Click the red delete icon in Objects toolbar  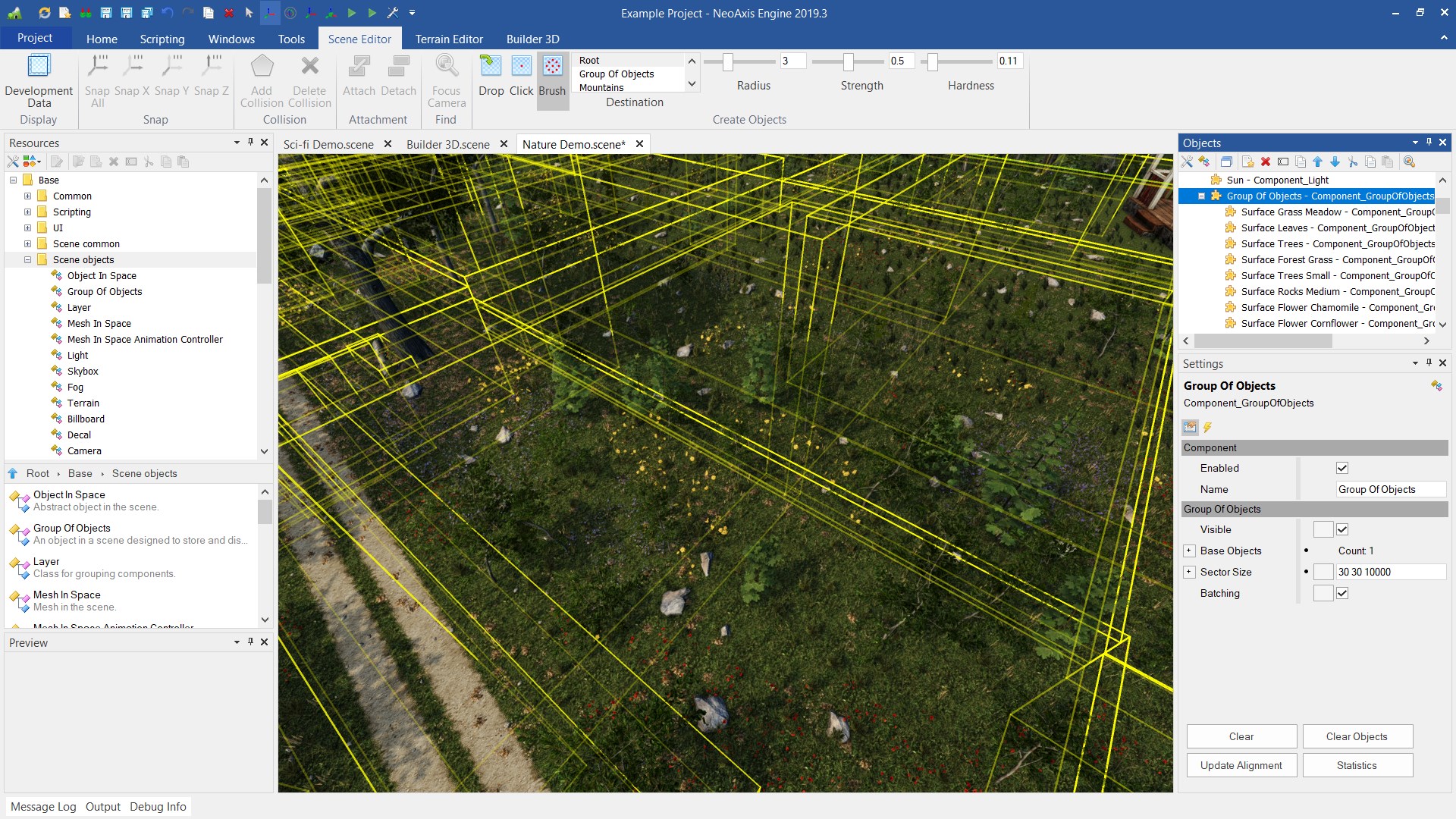point(1266,162)
